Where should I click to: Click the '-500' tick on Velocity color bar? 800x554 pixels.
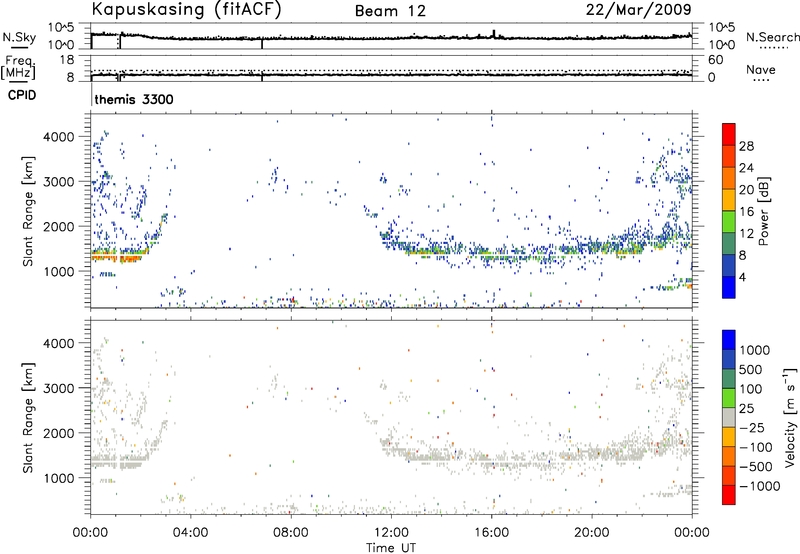point(756,466)
